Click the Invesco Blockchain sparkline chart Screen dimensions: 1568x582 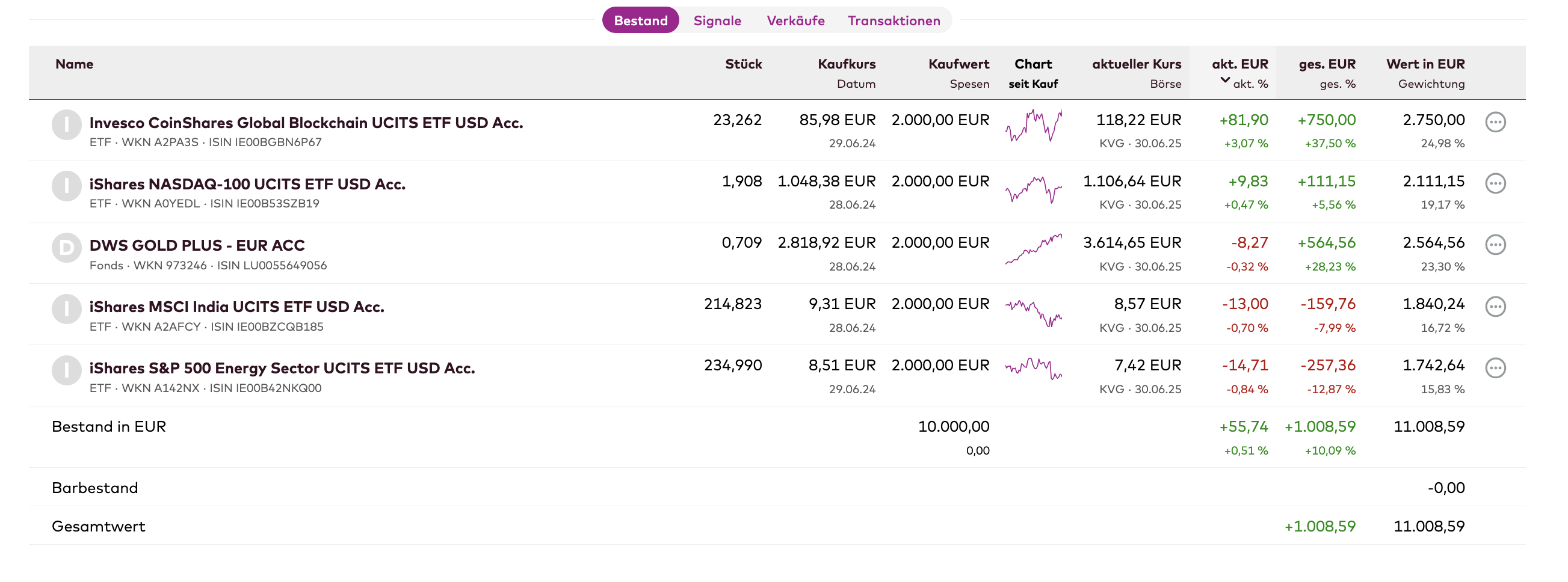[1033, 125]
